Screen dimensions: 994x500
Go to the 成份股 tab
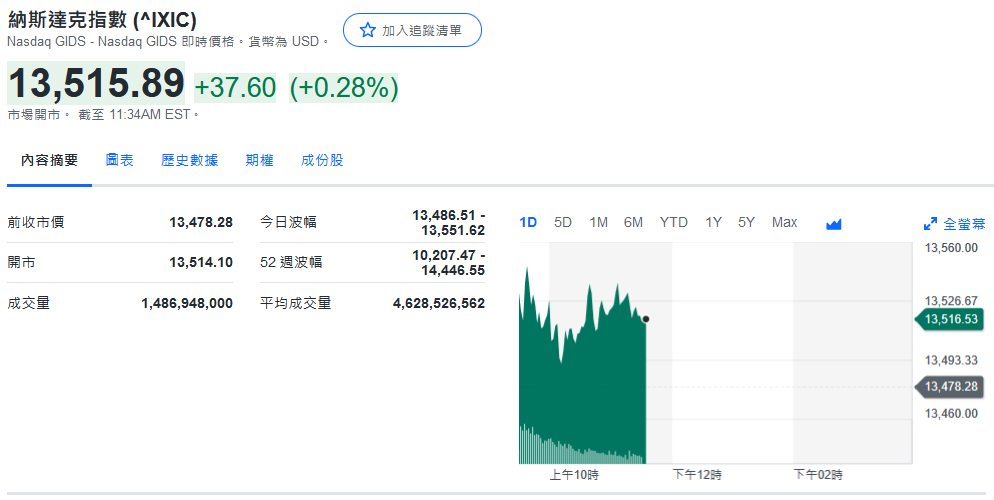coord(322,160)
